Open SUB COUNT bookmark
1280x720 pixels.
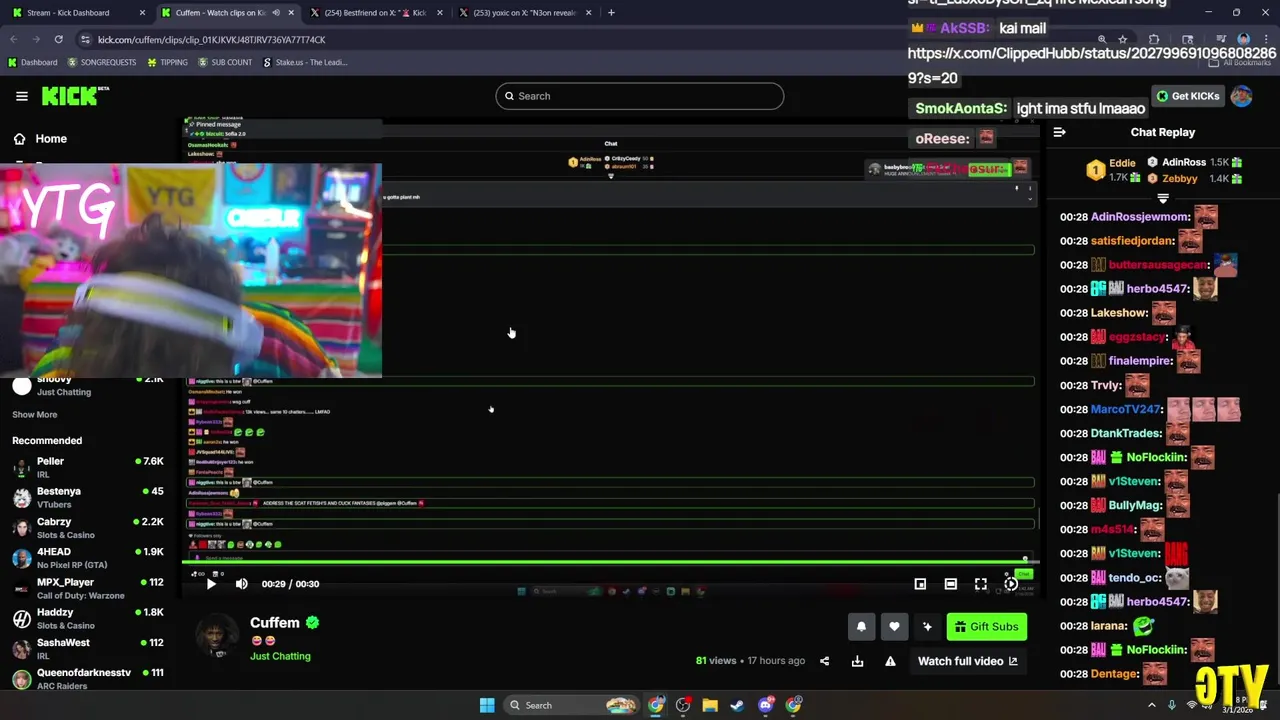pos(225,62)
